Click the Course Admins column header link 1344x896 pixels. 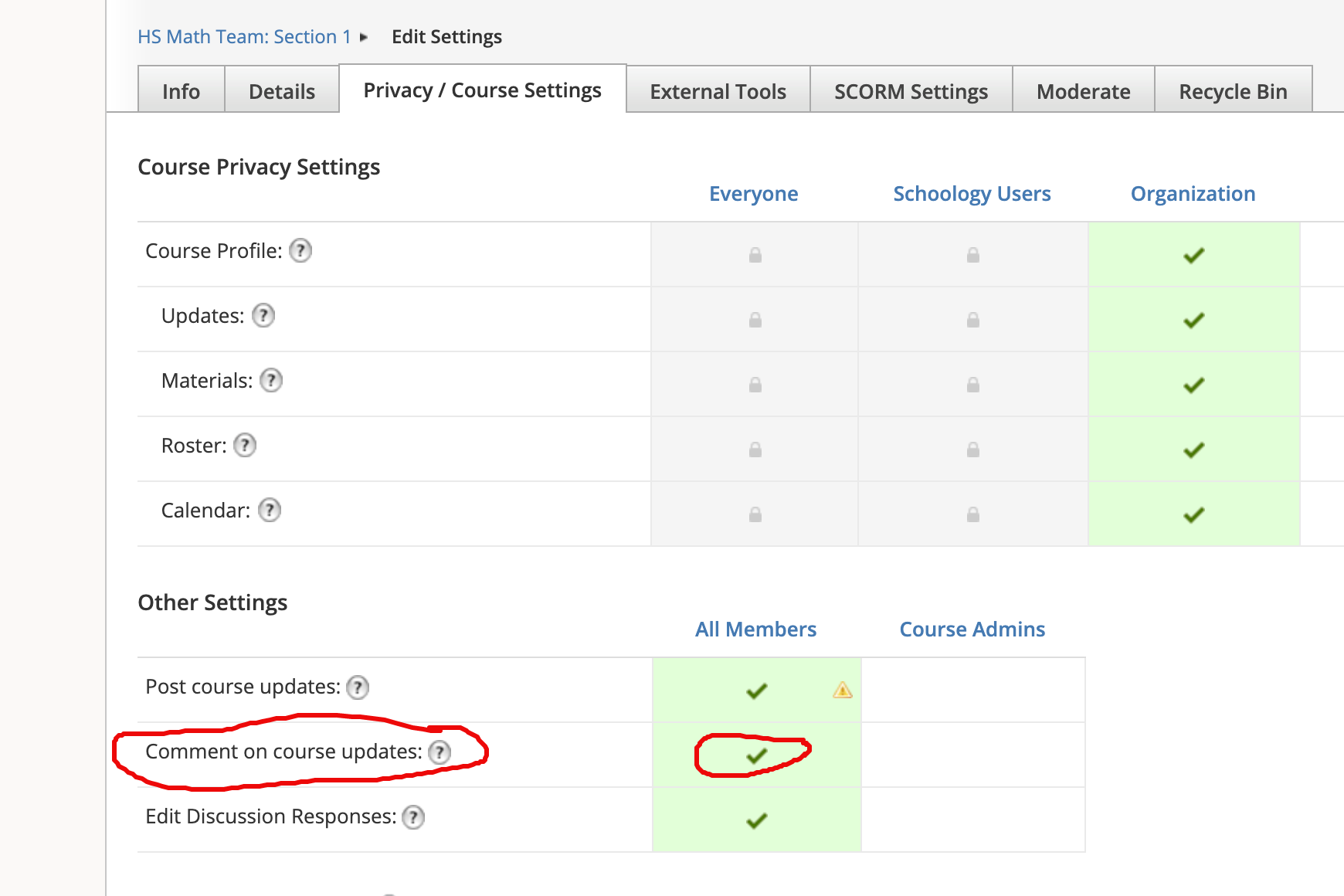(972, 629)
